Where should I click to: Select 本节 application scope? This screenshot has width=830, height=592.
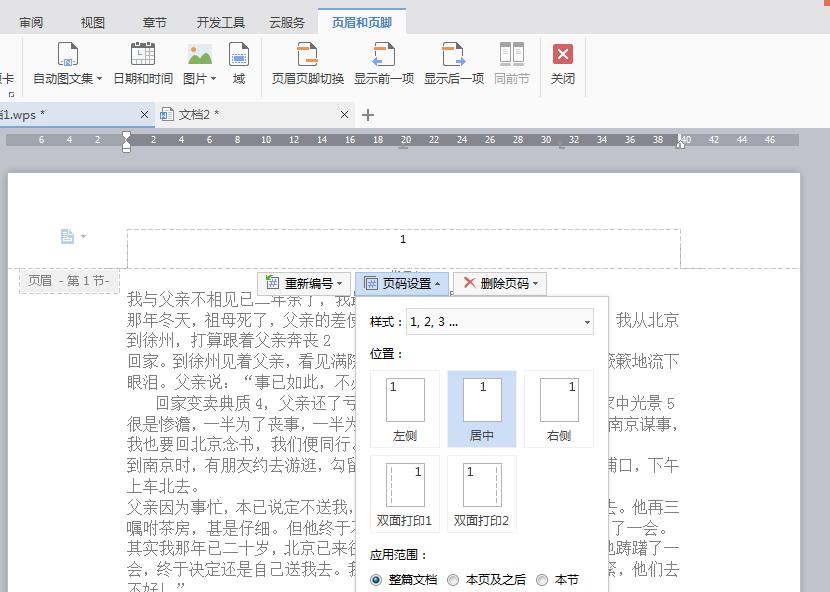point(542,579)
